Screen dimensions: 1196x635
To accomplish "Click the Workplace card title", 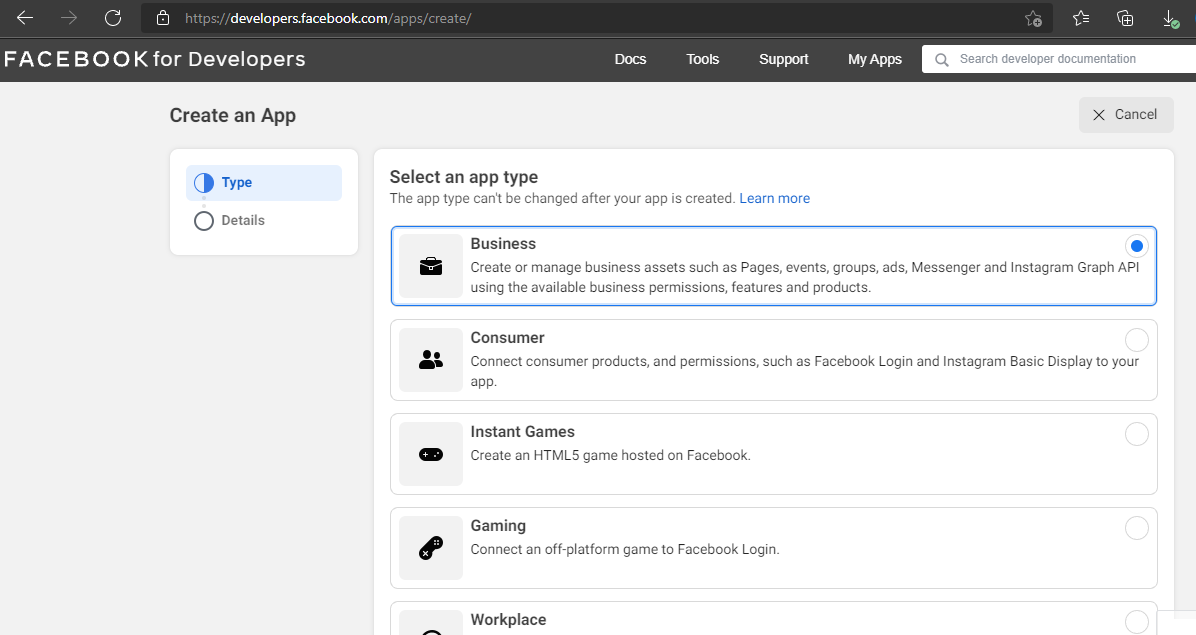I will click(x=508, y=620).
